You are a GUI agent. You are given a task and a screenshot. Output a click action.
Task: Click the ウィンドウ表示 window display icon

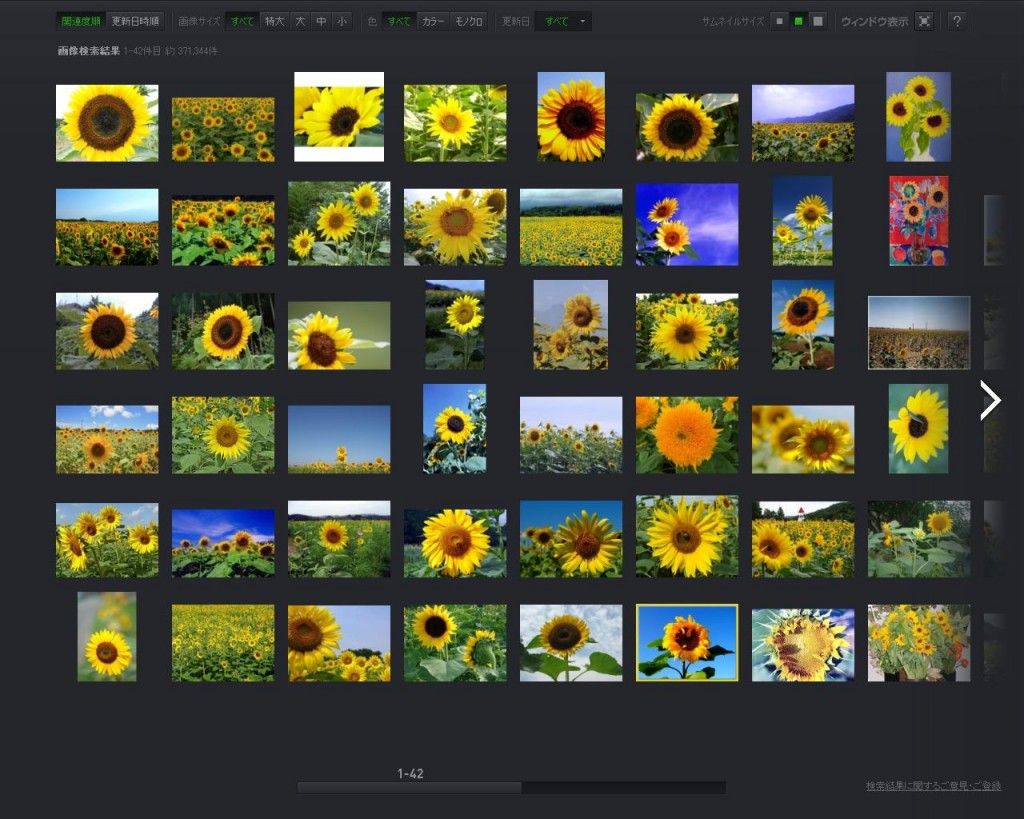pos(924,22)
